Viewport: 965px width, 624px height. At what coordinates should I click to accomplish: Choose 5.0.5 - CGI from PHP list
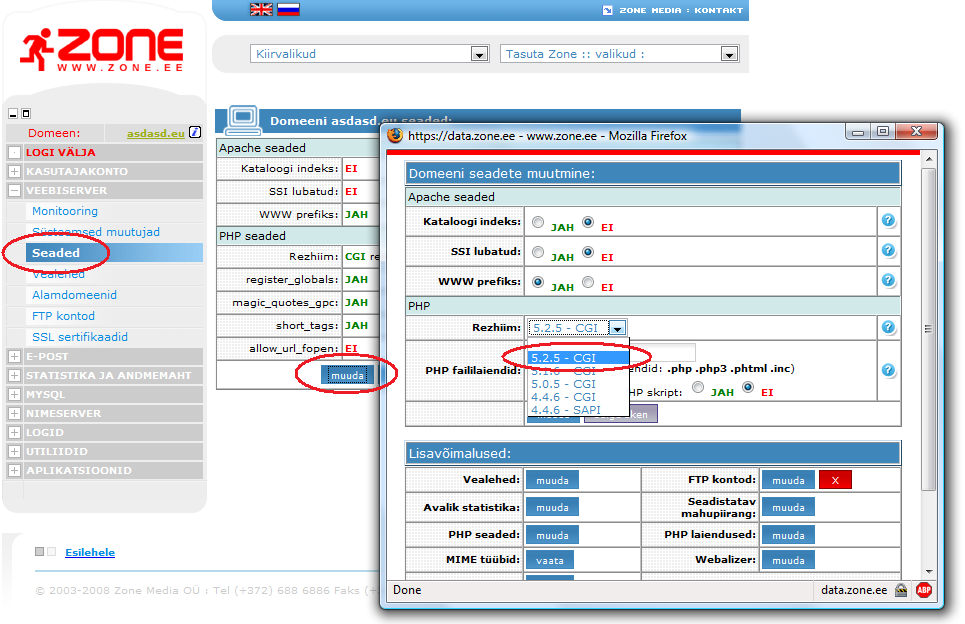click(x=578, y=384)
